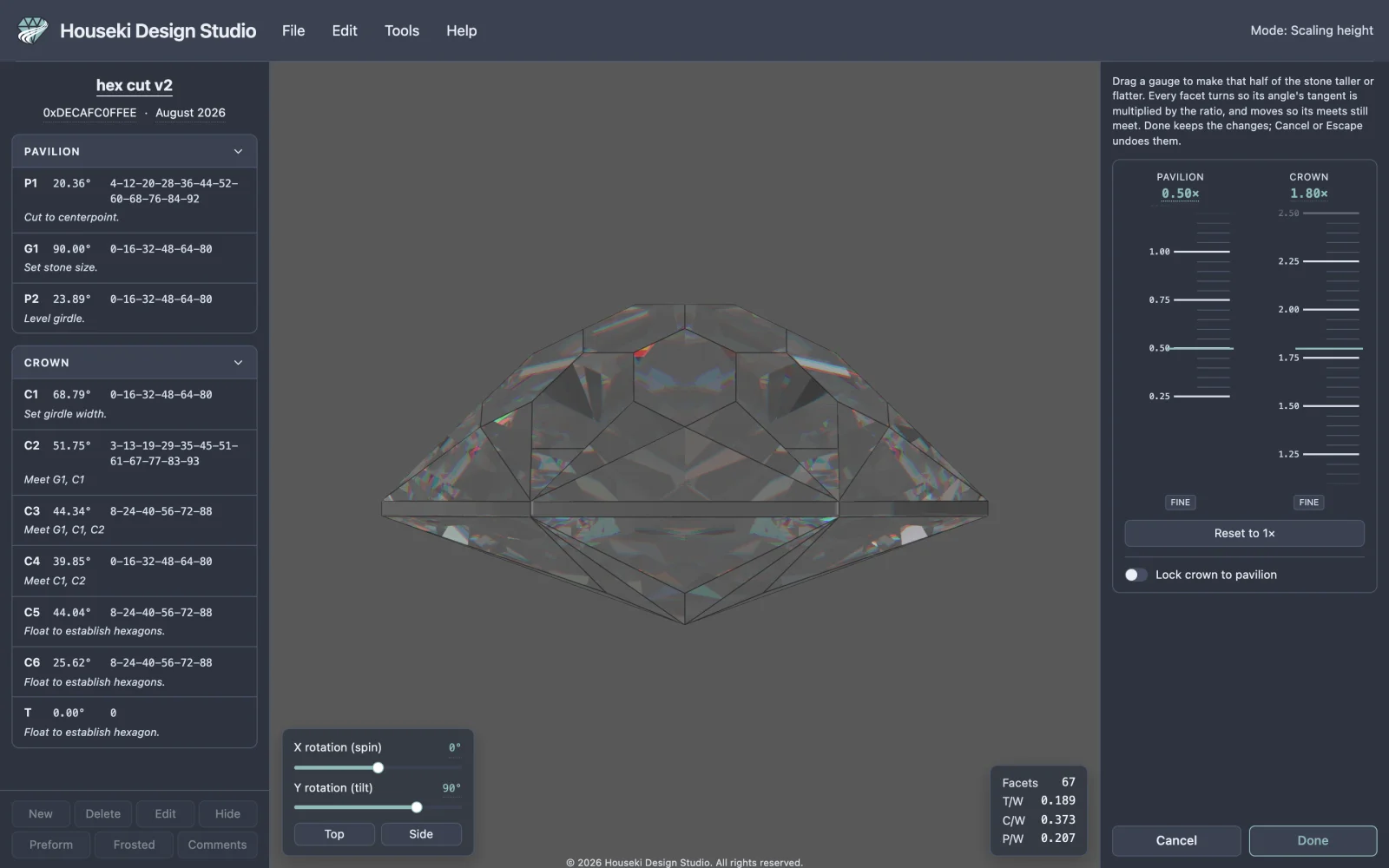Enable FINE mode under Crown gauge
Viewport: 1389px width, 868px height.
[1308, 503]
